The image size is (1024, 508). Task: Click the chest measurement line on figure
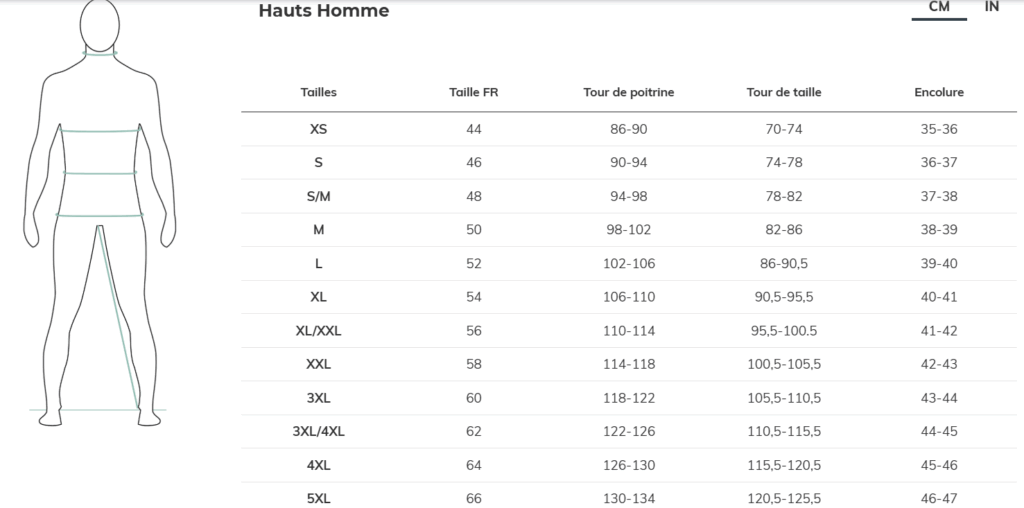pyautogui.click(x=100, y=131)
